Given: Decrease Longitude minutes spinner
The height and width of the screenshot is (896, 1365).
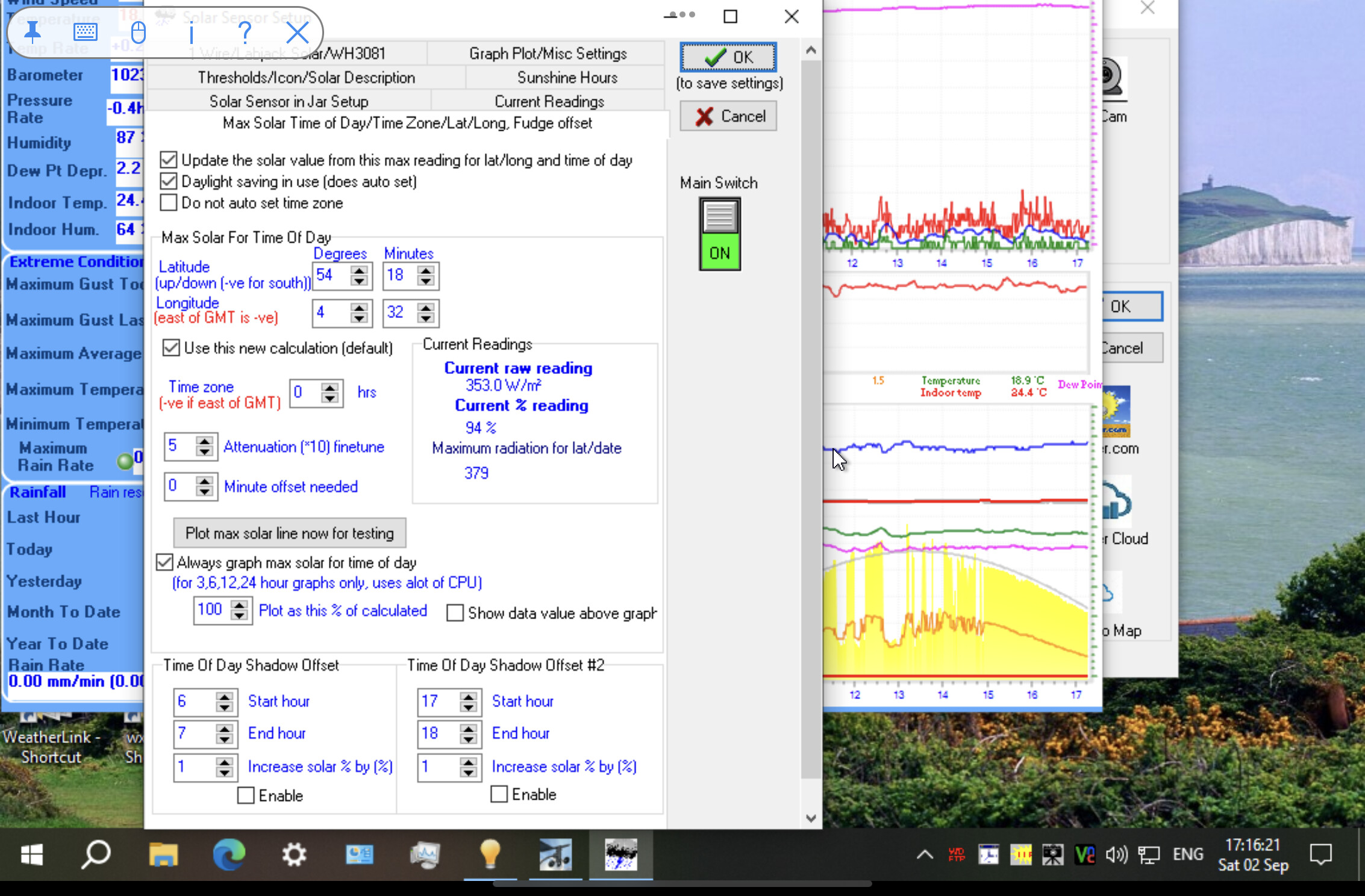Looking at the screenshot, I should (x=426, y=319).
